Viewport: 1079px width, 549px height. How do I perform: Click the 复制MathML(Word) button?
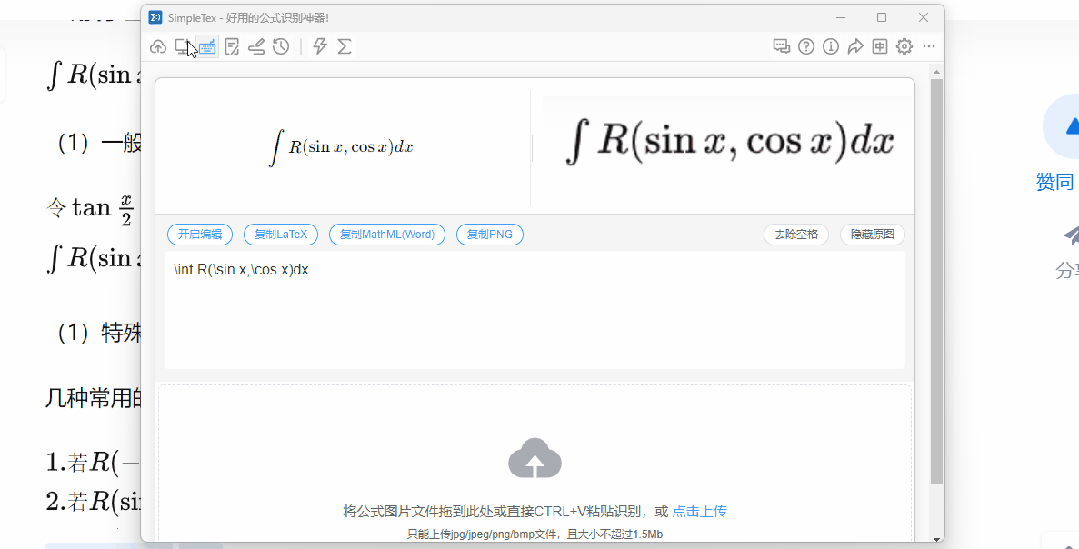[387, 234]
